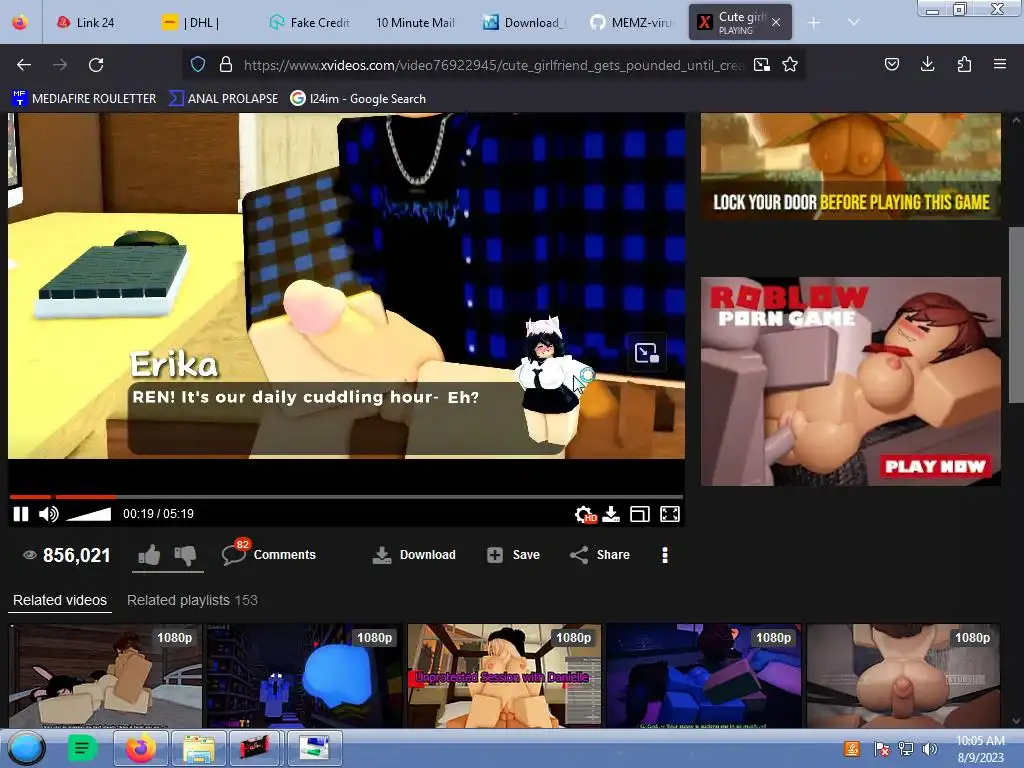The width and height of the screenshot is (1024, 768).
Task: Switch to the MEMZ-virus GitHub tab
Action: click(632, 22)
